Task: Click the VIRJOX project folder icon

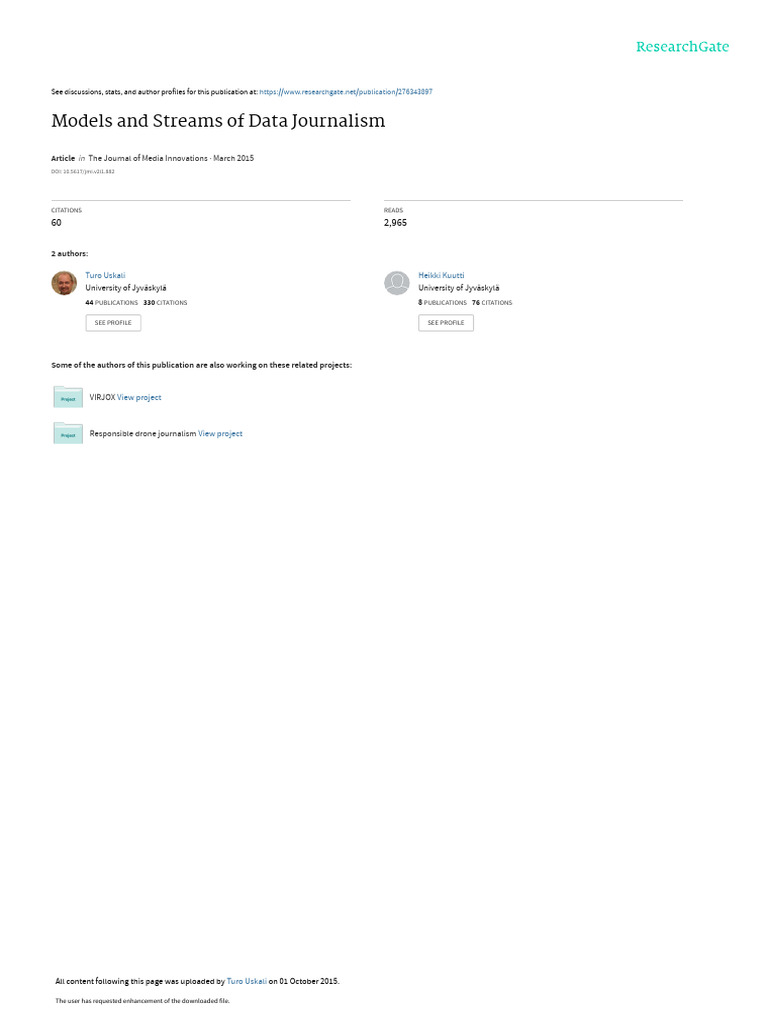Action: tap(68, 396)
